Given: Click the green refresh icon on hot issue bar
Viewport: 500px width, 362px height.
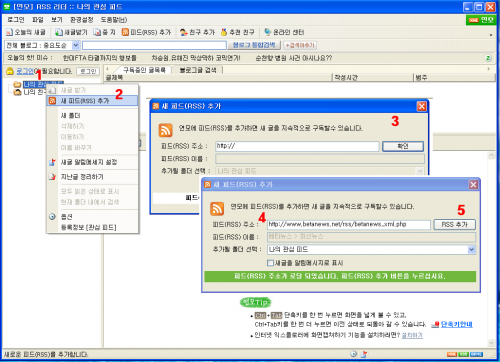Looking at the screenshot, I should click(488, 58).
